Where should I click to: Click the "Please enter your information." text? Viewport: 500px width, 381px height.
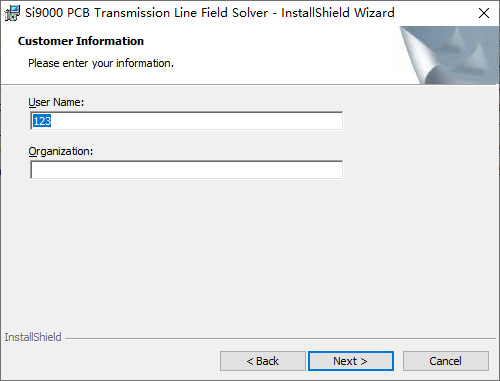click(101, 63)
